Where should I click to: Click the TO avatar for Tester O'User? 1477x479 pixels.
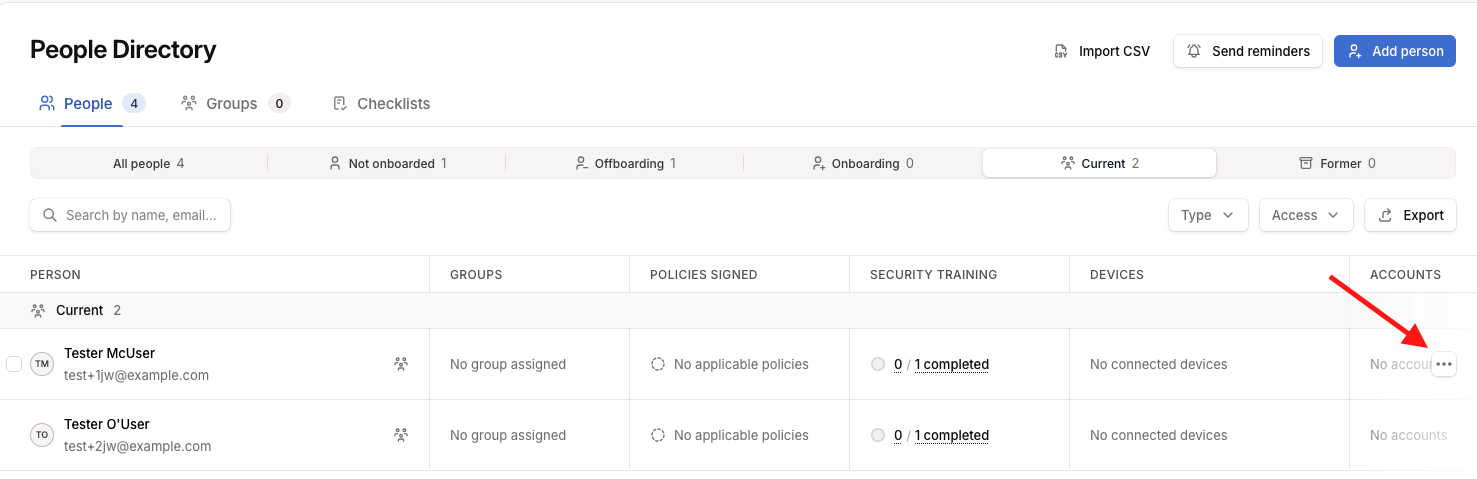42,435
